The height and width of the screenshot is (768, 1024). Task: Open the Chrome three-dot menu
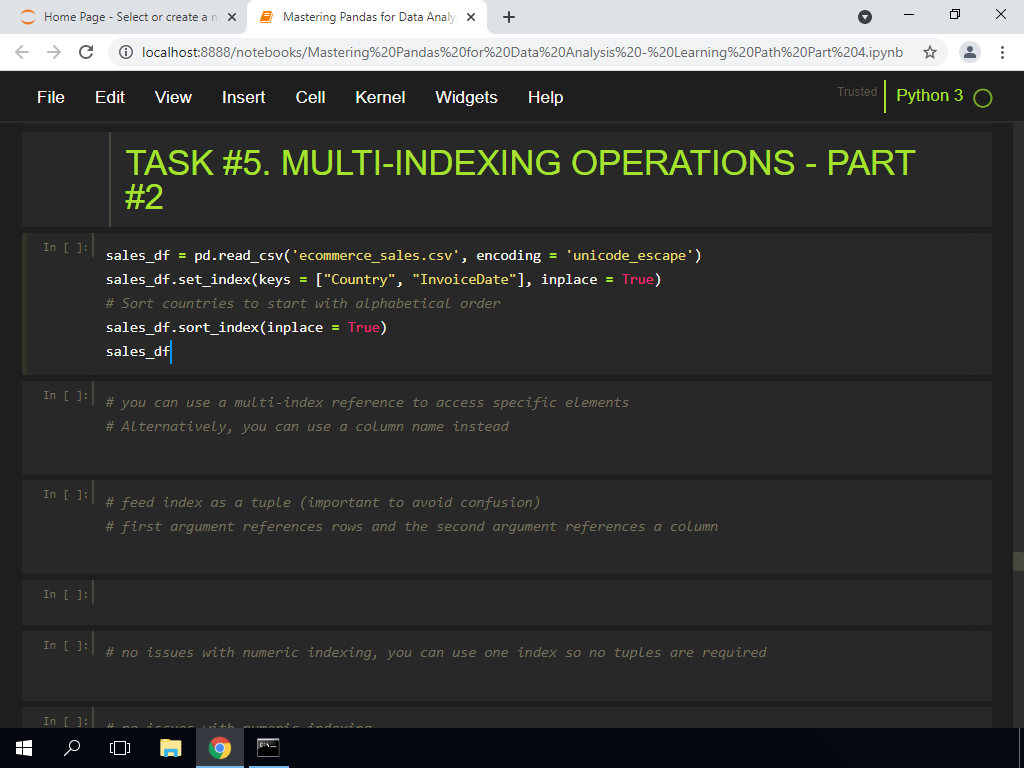click(1002, 52)
